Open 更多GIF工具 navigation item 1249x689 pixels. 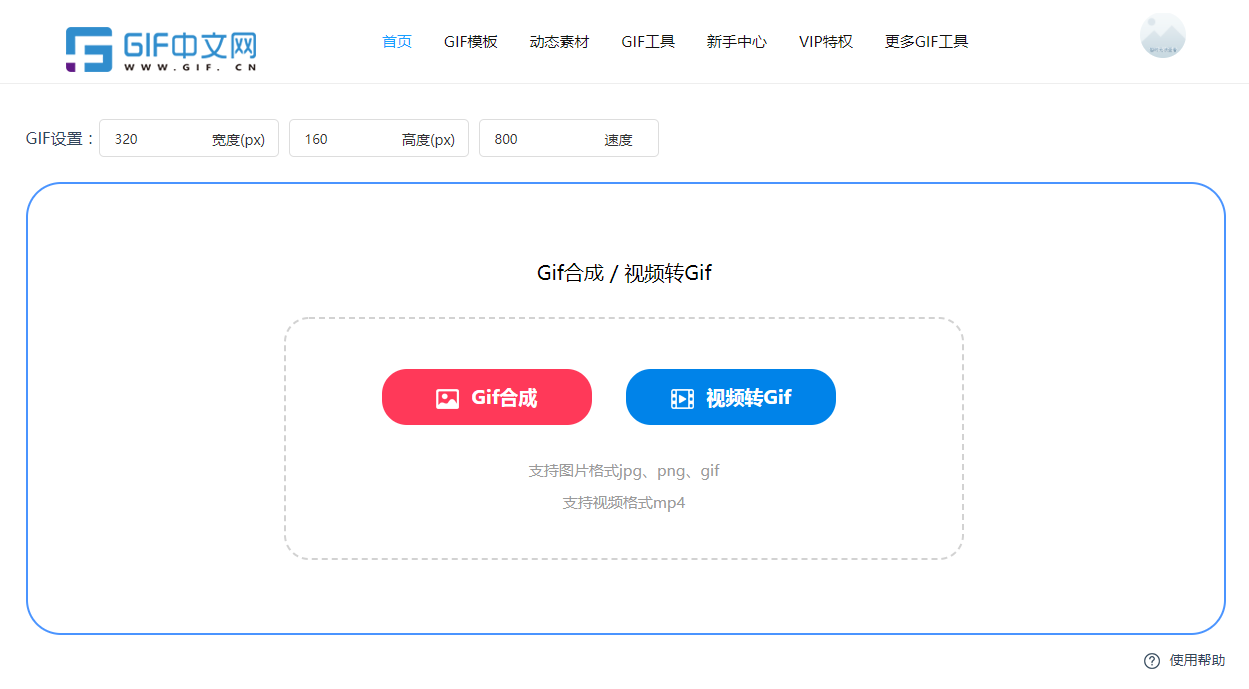point(925,41)
